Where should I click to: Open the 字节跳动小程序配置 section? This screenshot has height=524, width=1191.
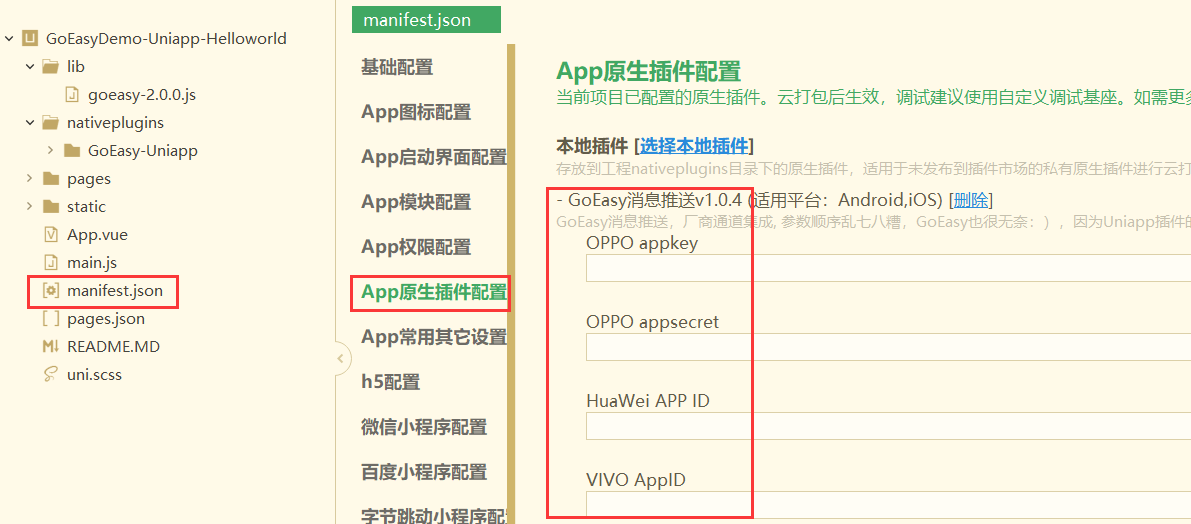pos(434,516)
